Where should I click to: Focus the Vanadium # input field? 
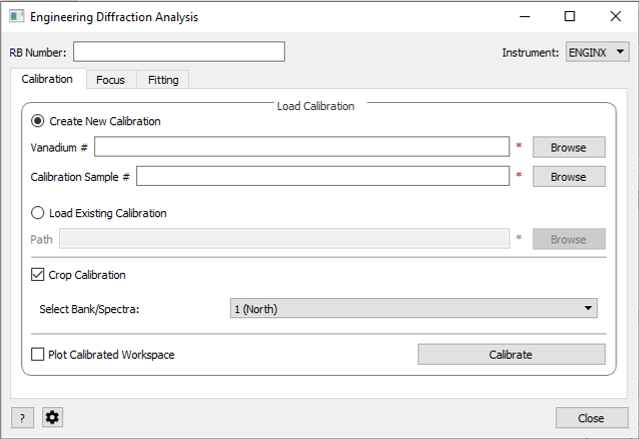[x=302, y=147]
